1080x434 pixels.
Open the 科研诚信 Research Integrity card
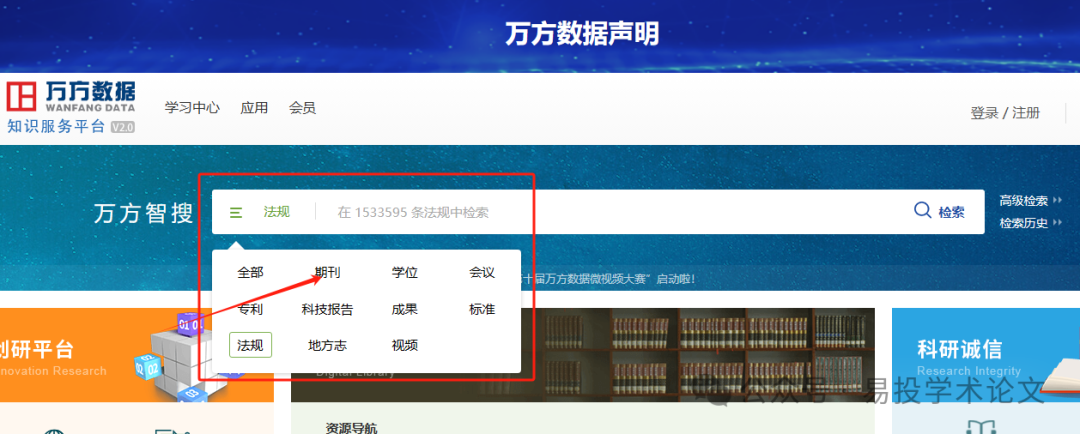point(986,355)
